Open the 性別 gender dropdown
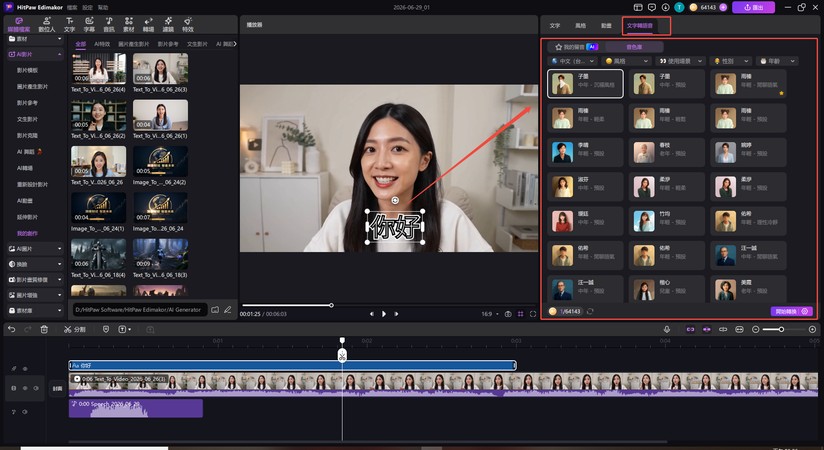This screenshot has height=450, width=824. click(730, 61)
